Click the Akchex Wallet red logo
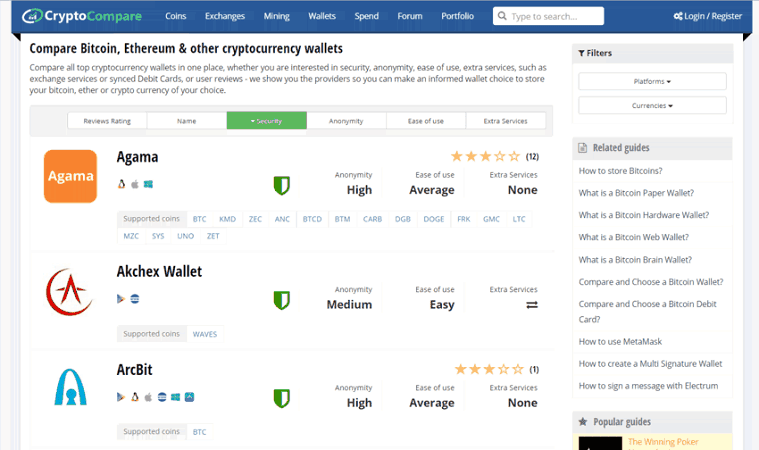Viewport: 759px width, 450px height. click(x=70, y=291)
